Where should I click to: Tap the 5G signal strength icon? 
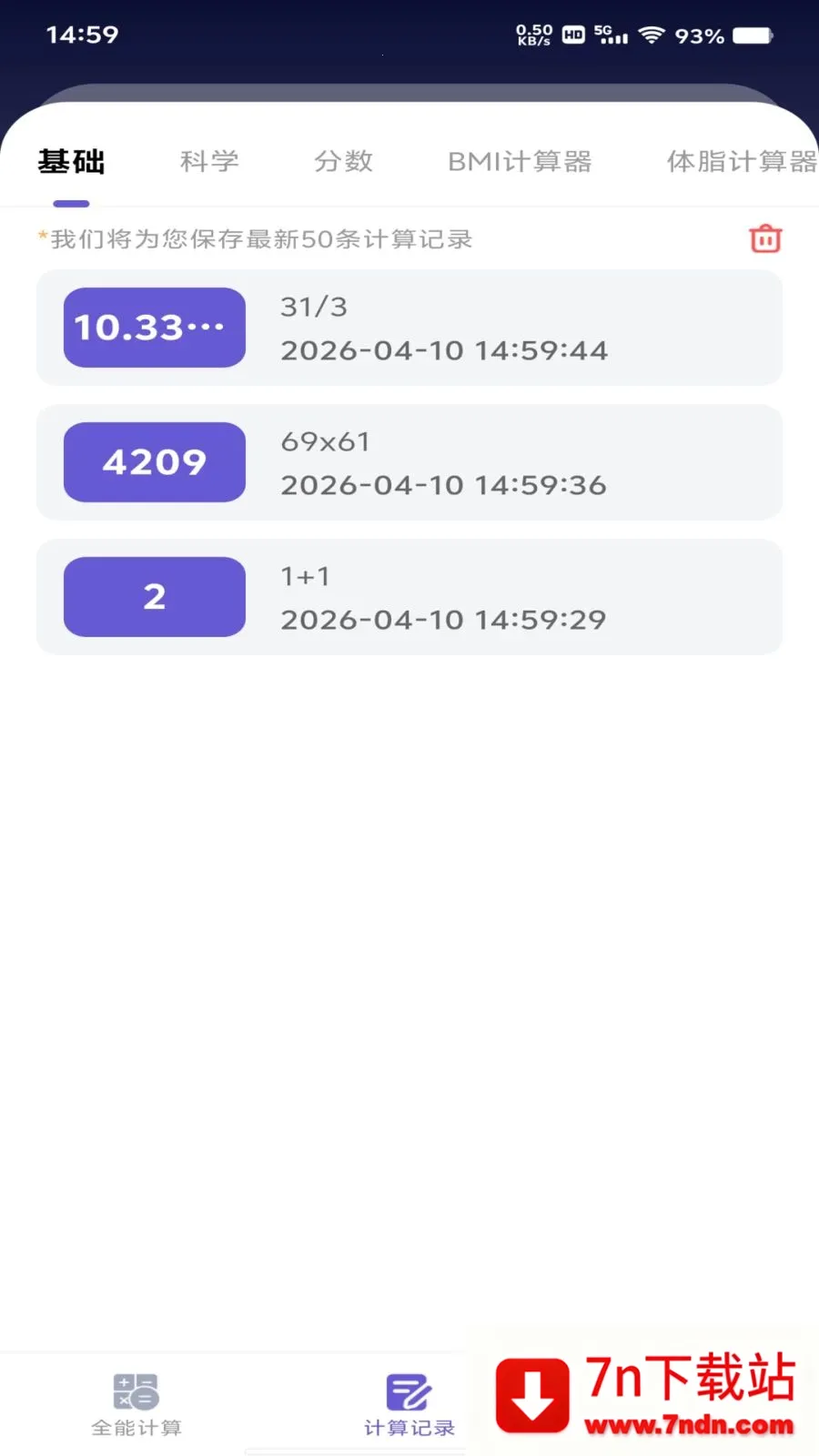click(x=611, y=35)
